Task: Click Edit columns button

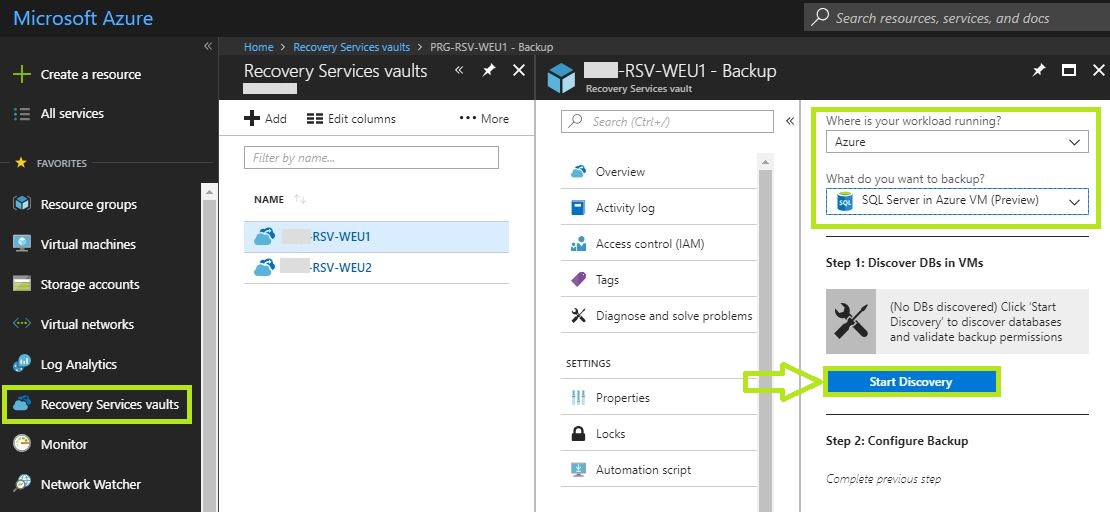Action: click(351, 119)
